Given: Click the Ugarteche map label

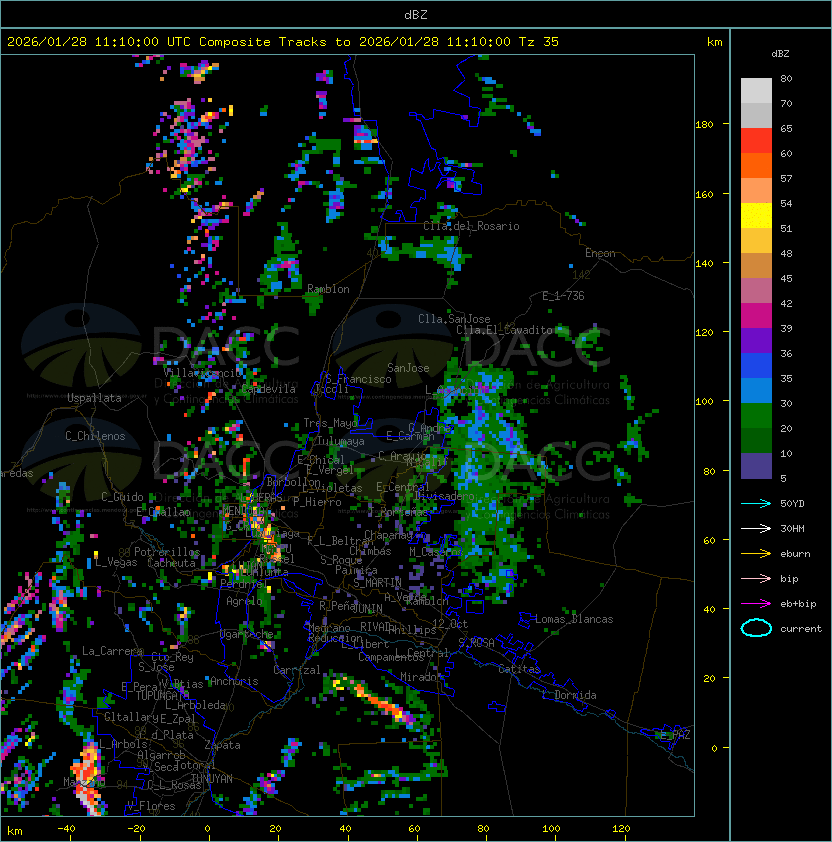Looking at the screenshot, I should 247,634.
